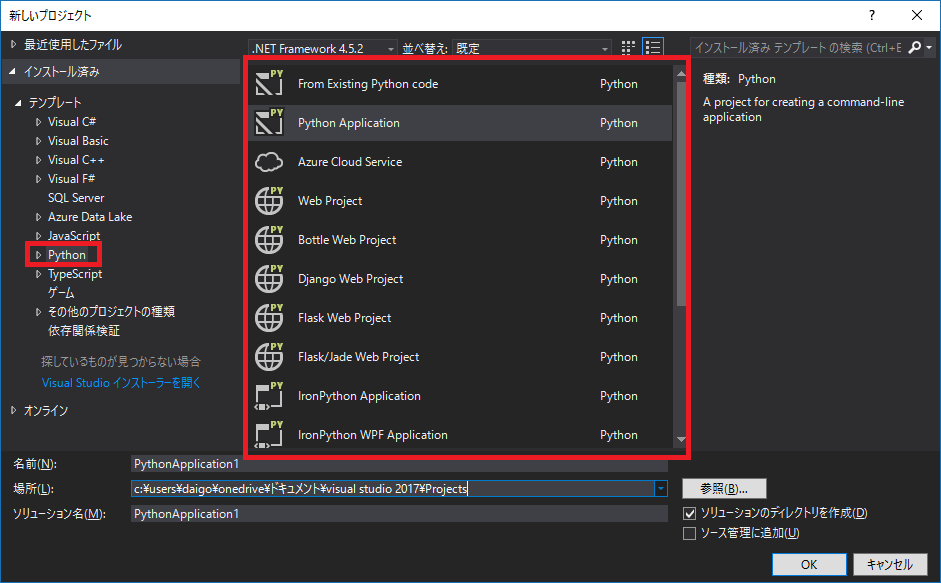Switch to list view of templates

652,47
